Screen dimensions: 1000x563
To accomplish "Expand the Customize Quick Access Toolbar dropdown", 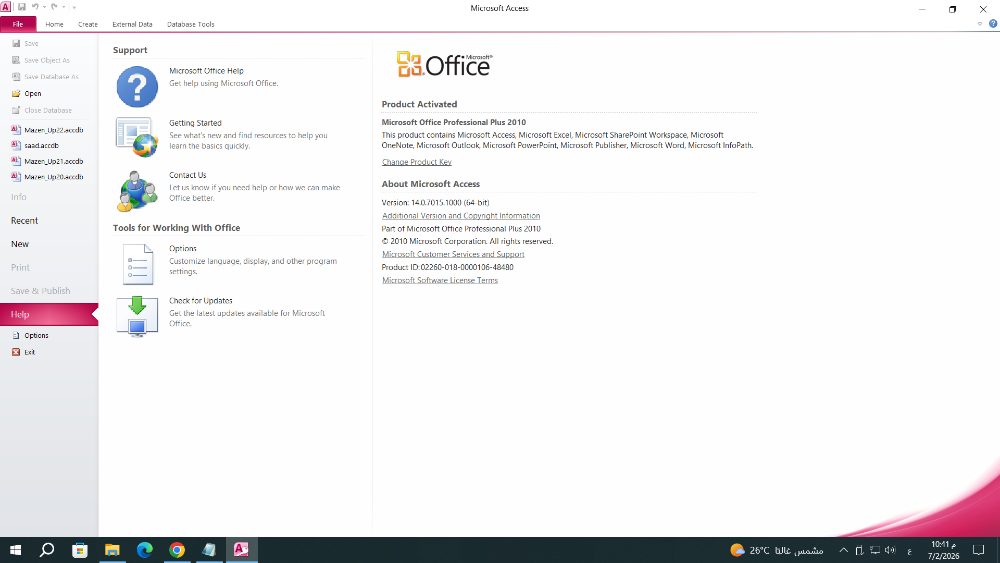I will pos(75,8).
